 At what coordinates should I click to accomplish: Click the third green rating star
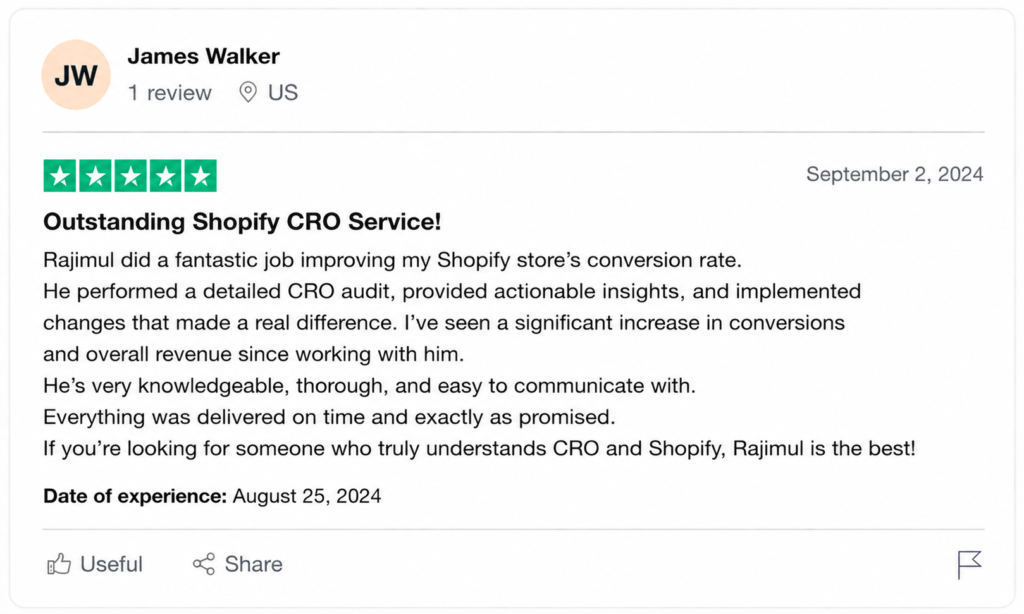tap(131, 176)
